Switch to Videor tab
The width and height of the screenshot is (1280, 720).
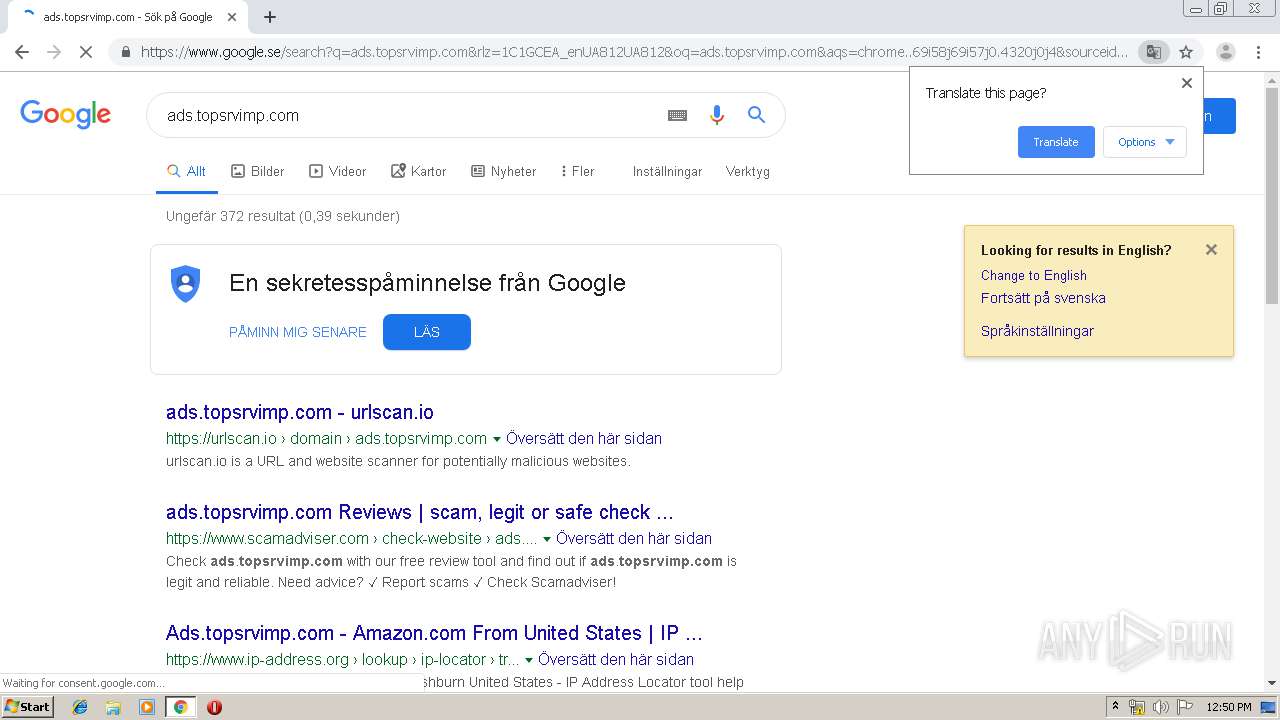338,171
